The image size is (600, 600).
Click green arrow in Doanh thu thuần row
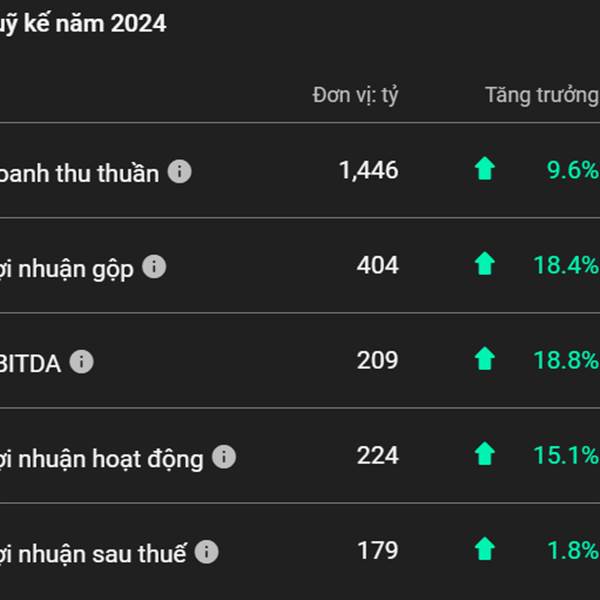pos(485,168)
